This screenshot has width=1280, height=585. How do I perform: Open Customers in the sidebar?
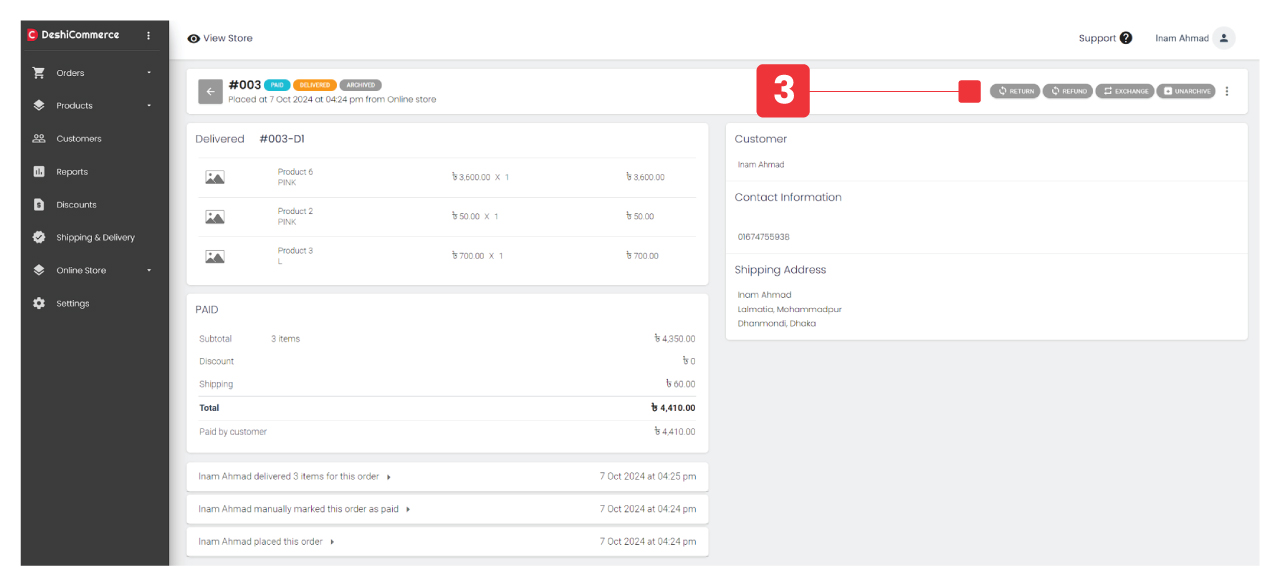pos(79,139)
